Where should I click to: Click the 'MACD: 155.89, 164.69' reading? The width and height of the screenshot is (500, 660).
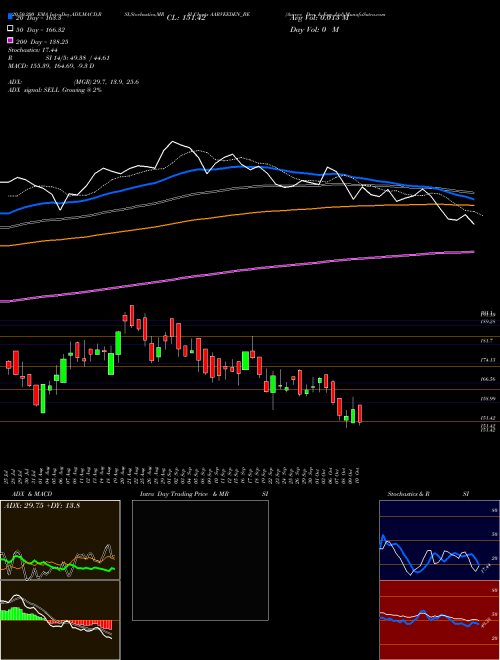51,66
